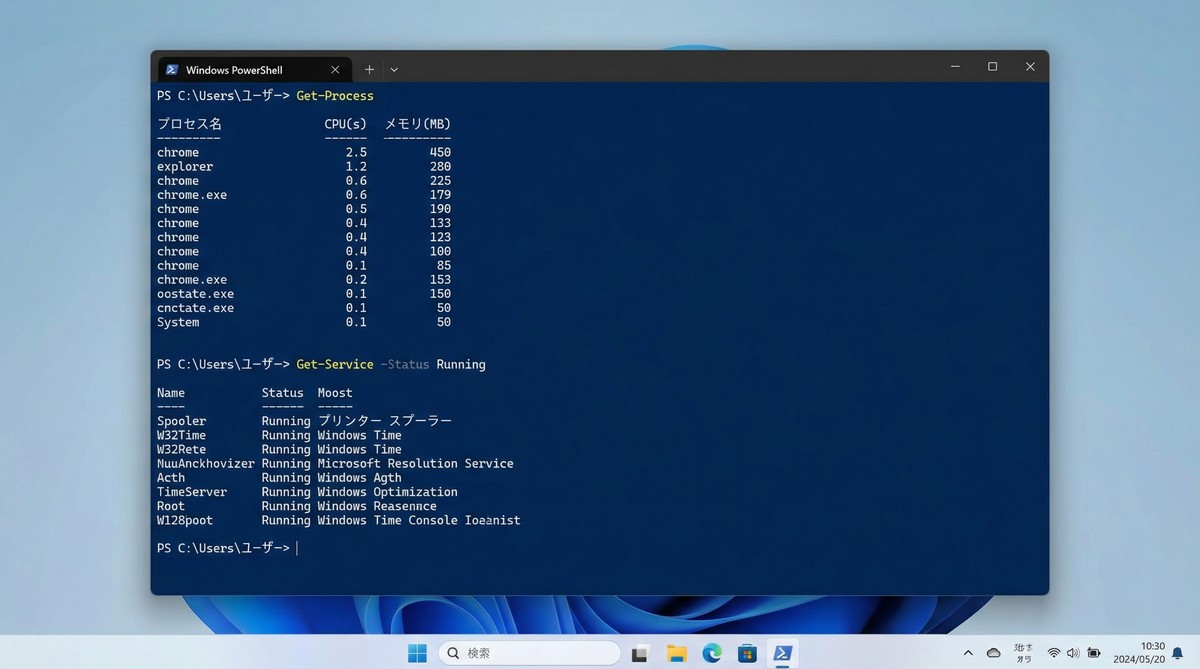Open notifications via the bell icon

pyautogui.click(x=1178, y=653)
